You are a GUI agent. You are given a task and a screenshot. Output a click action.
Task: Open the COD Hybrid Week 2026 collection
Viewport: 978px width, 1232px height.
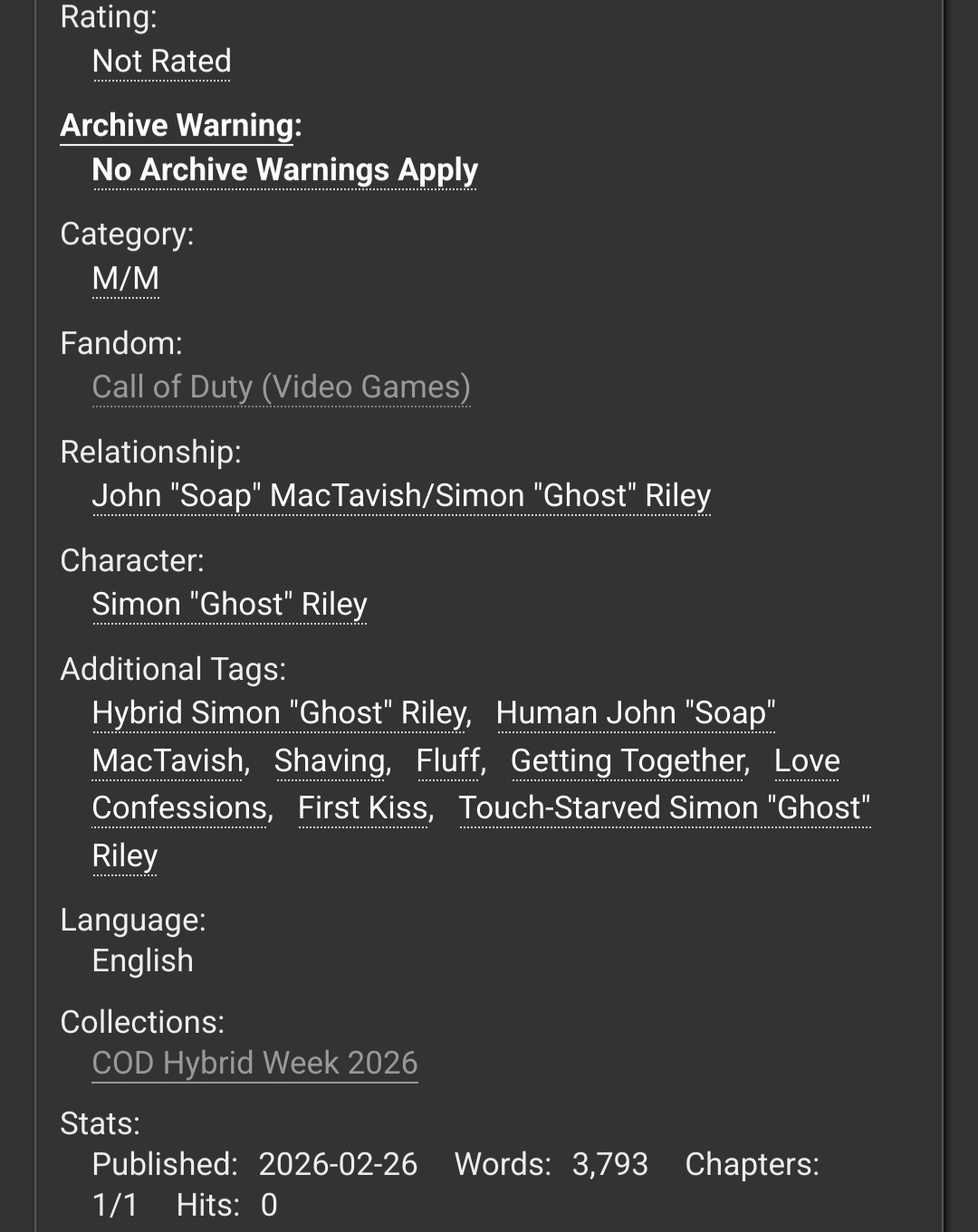coord(254,1063)
